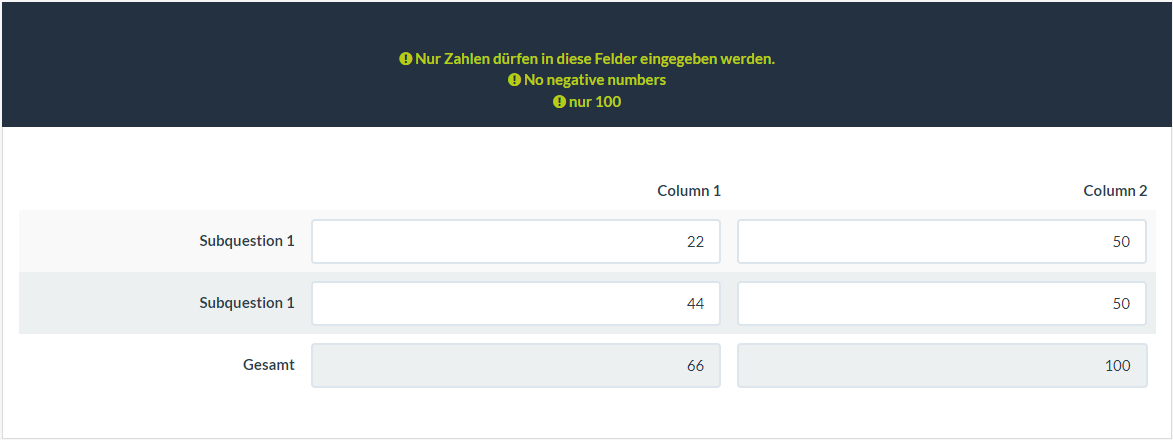Image resolution: width=1173 pixels, height=440 pixels.
Task: Focus the second-row Column 2 field with 50
Action: 942,303
